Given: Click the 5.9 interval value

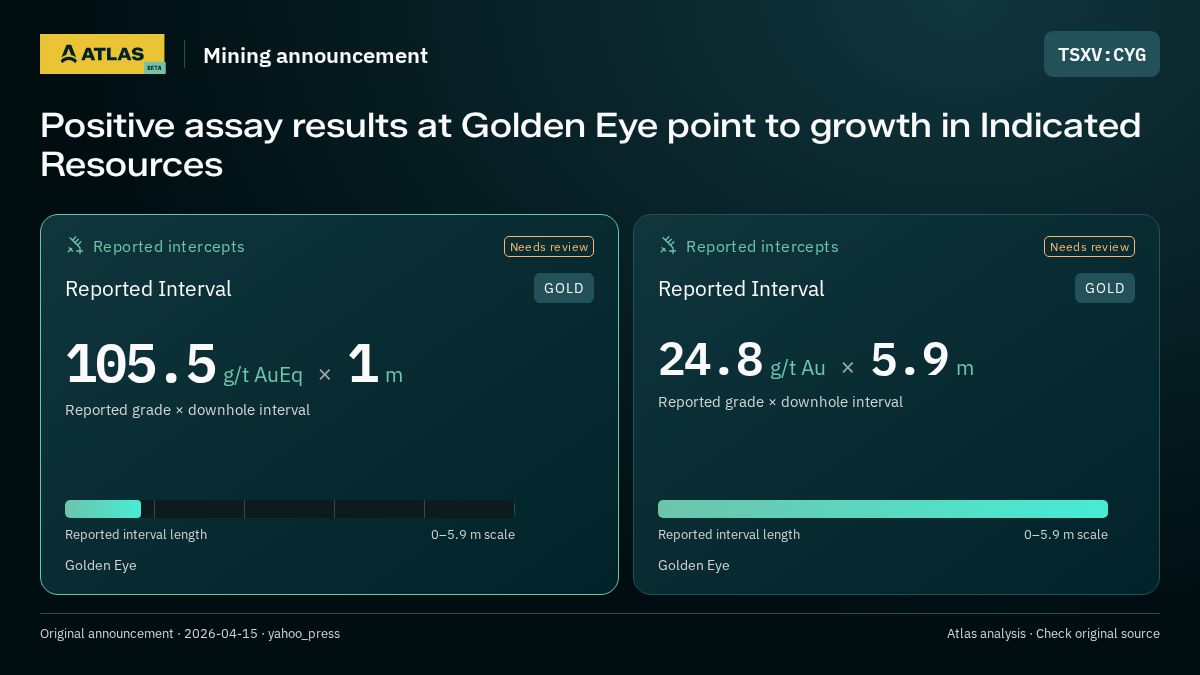Looking at the screenshot, I should click(x=910, y=360).
